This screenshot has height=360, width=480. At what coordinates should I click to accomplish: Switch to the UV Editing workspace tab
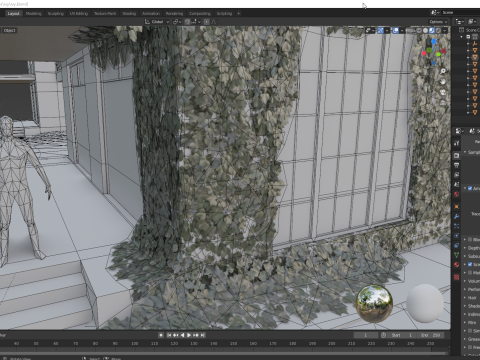click(79, 13)
